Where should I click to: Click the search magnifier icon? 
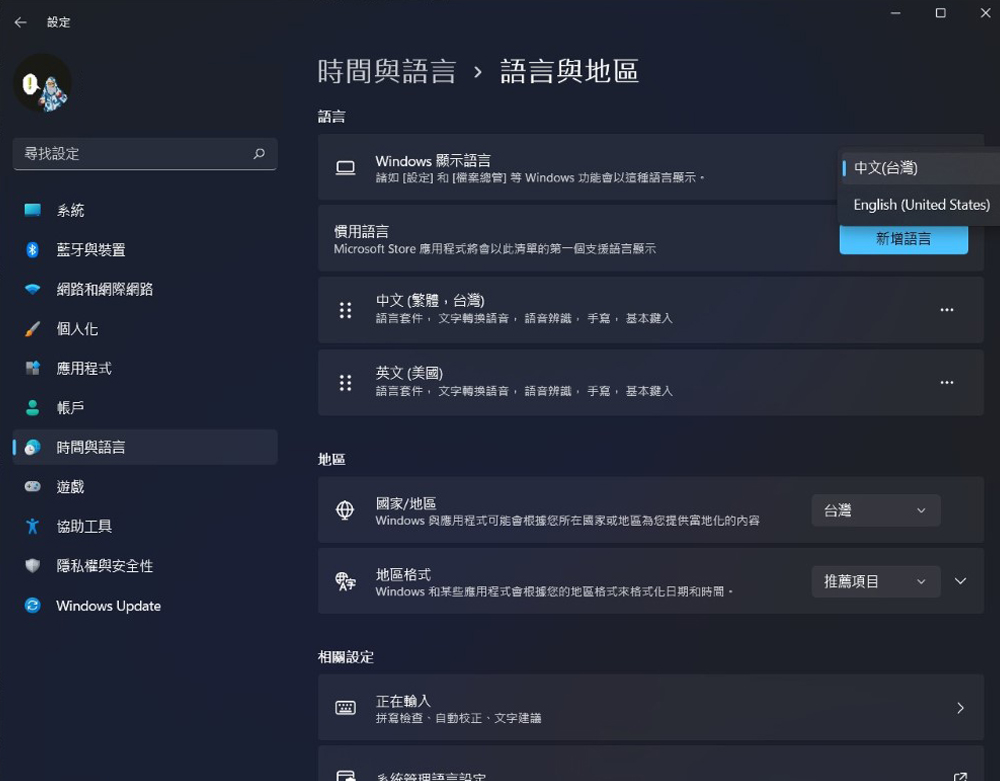[259, 154]
